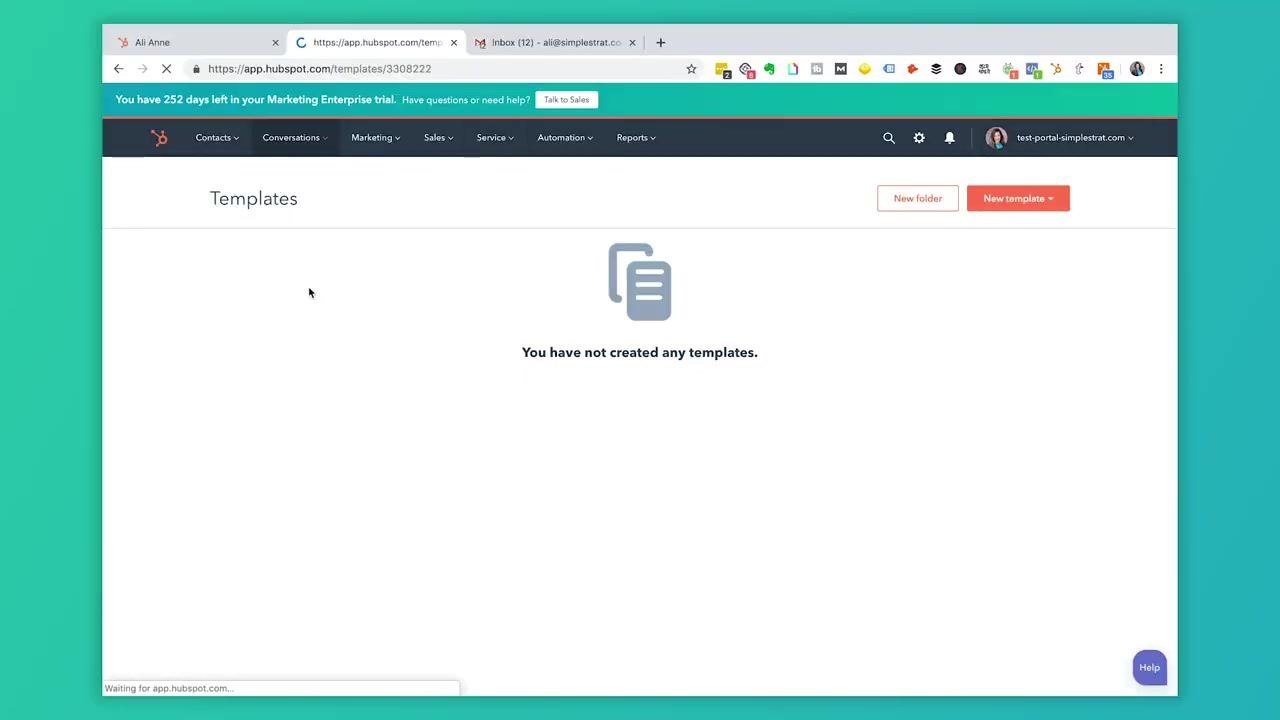Stop loading the page with X button
This screenshot has width=1280, height=720.
coord(166,69)
